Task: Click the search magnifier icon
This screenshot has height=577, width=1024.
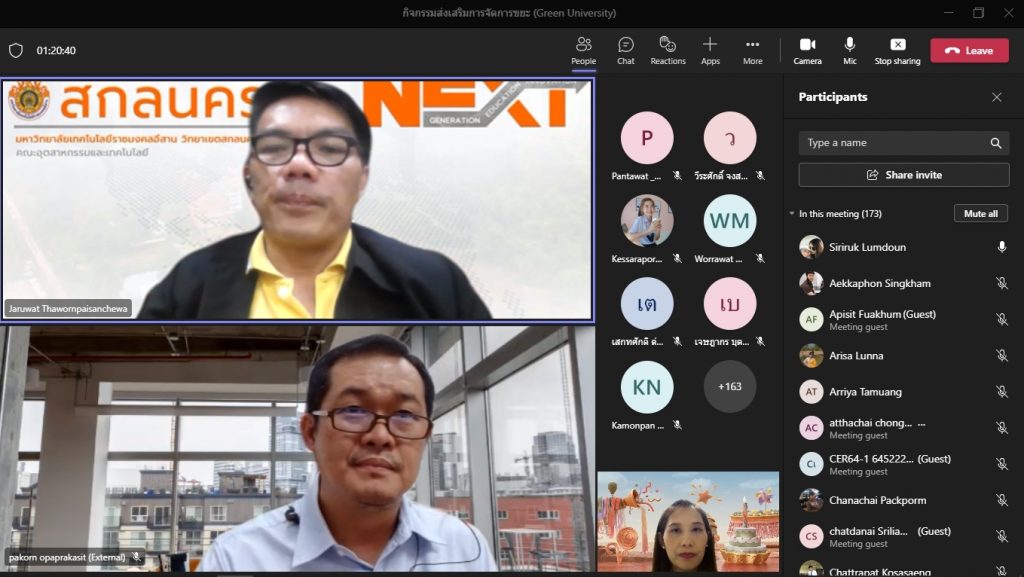Action: [996, 143]
